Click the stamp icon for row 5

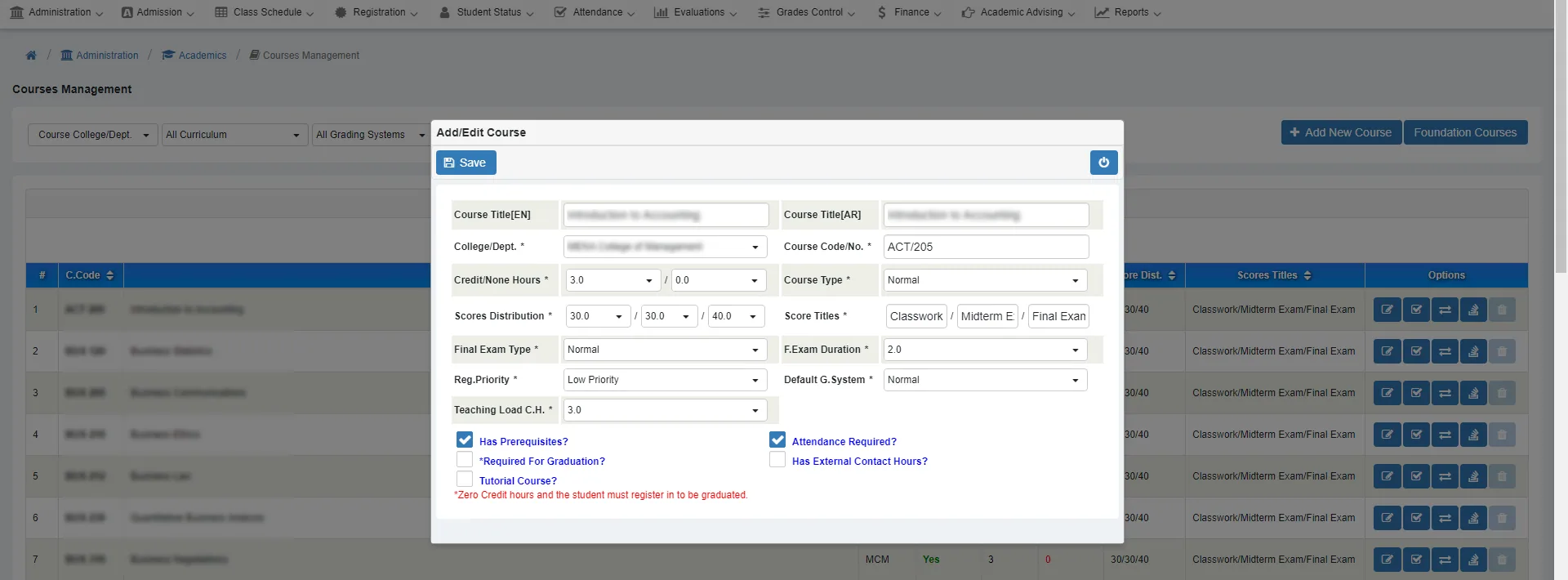[1473, 476]
